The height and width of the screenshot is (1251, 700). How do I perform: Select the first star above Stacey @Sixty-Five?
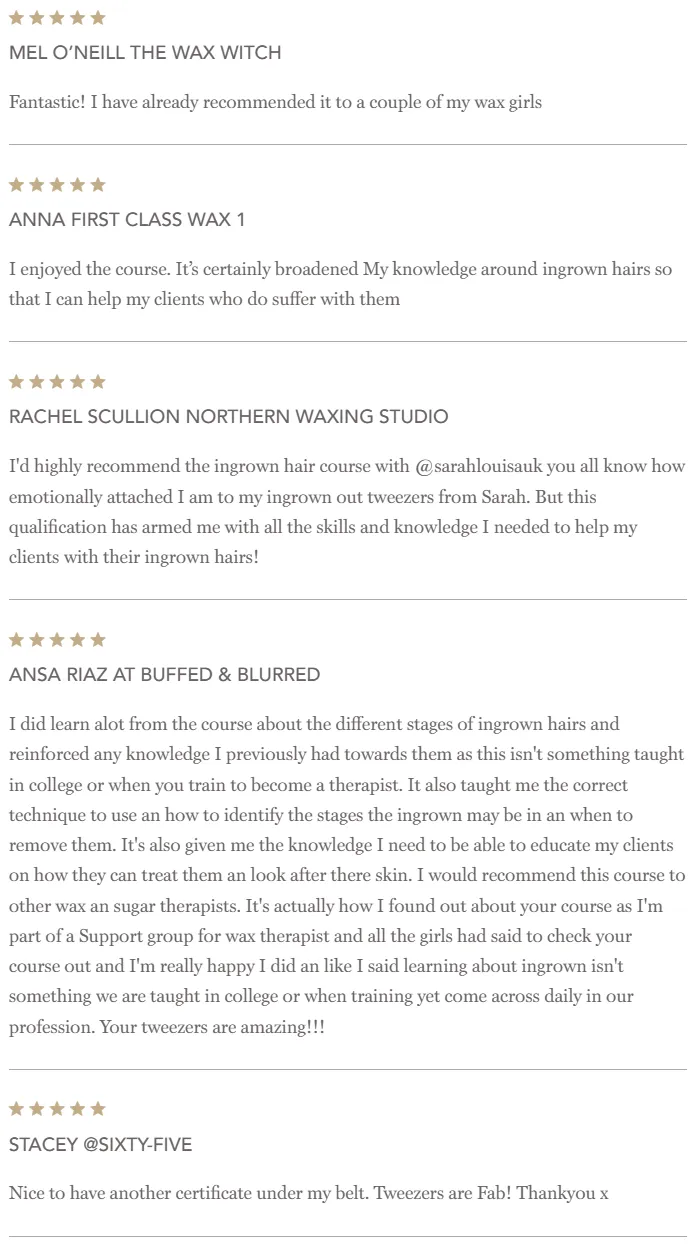(17, 1109)
